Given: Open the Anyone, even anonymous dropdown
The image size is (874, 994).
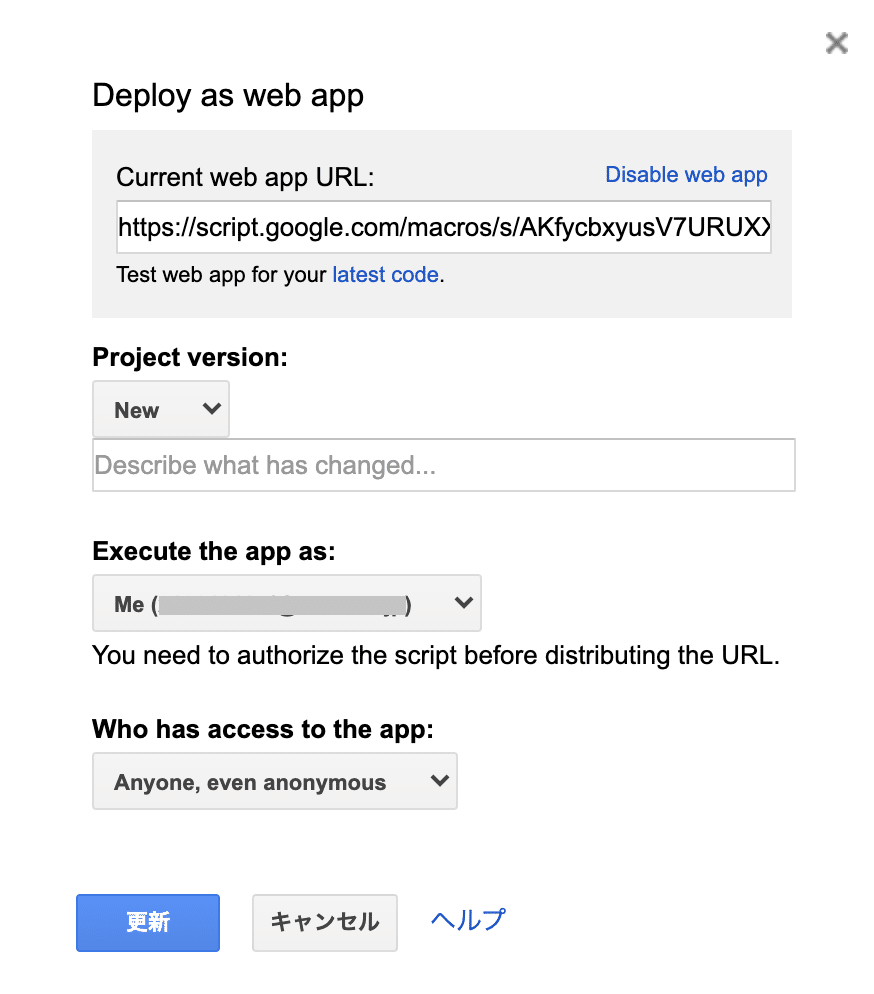Looking at the screenshot, I should coord(274,782).
